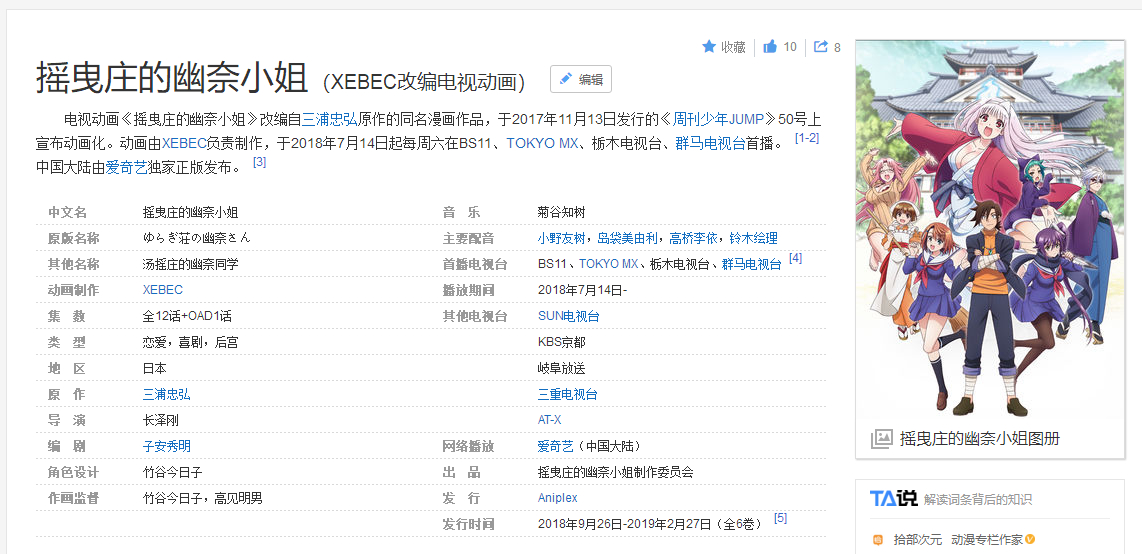The height and width of the screenshot is (554, 1142).
Task: Click reference [1-2] superscript
Action: pos(807,138)
